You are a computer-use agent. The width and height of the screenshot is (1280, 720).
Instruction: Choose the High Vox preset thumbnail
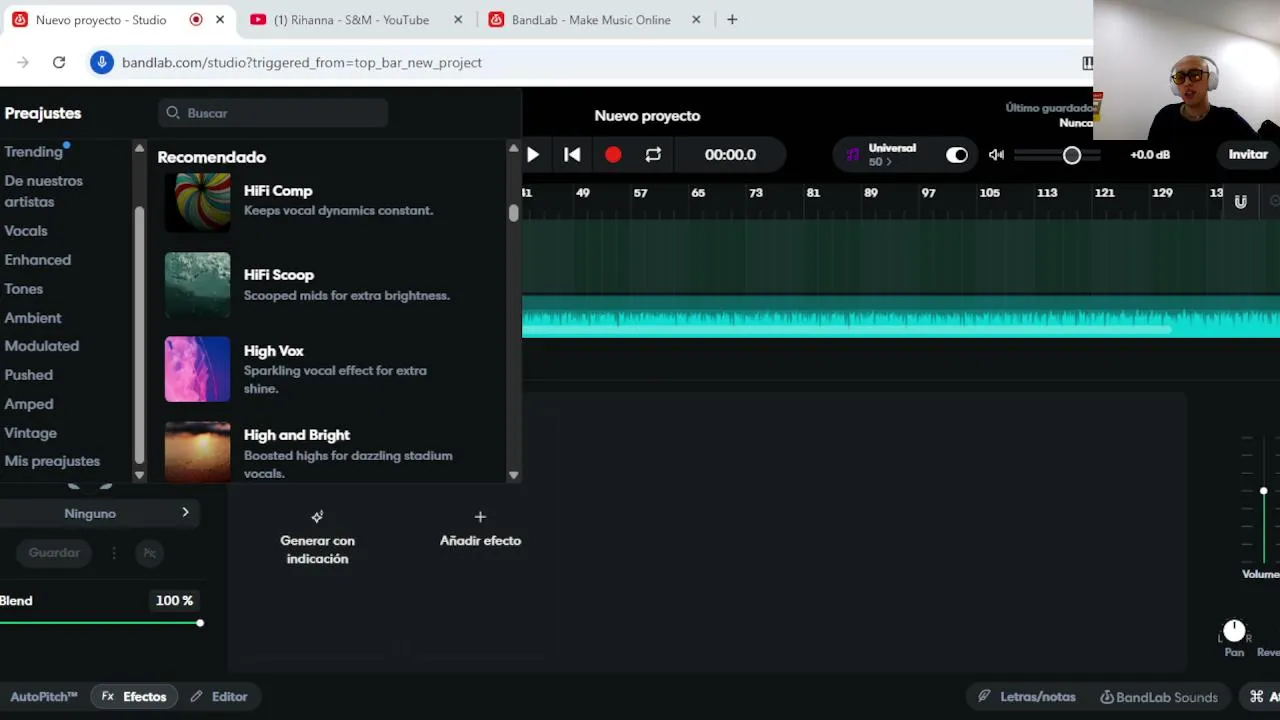(x=197, y=369)
